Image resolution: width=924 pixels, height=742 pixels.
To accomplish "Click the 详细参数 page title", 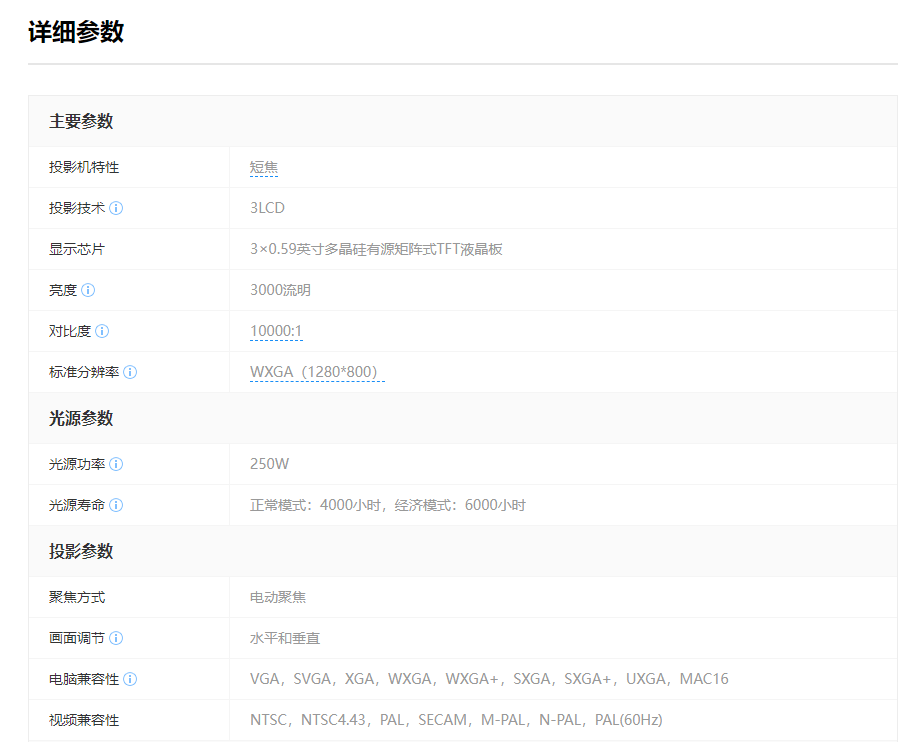I will tap(76, 31).
